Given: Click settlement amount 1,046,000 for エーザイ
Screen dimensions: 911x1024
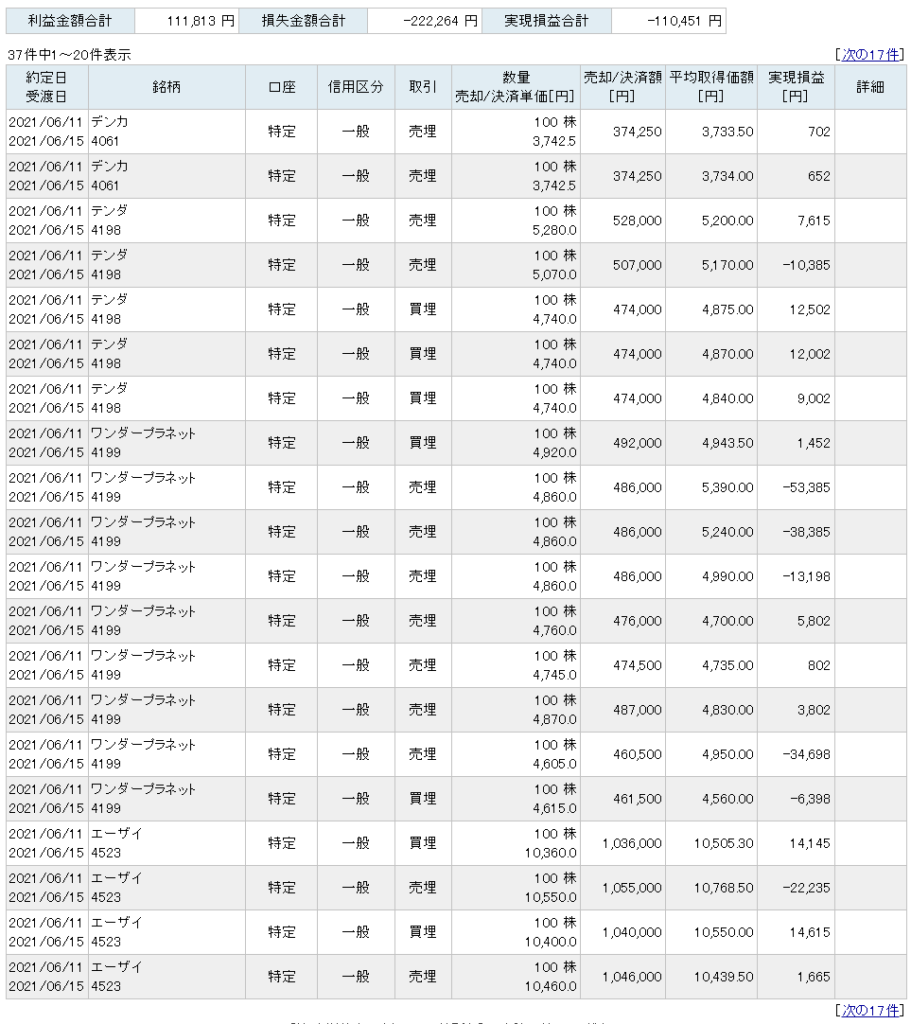Looking at the screenshot, I should coord(631,976).
